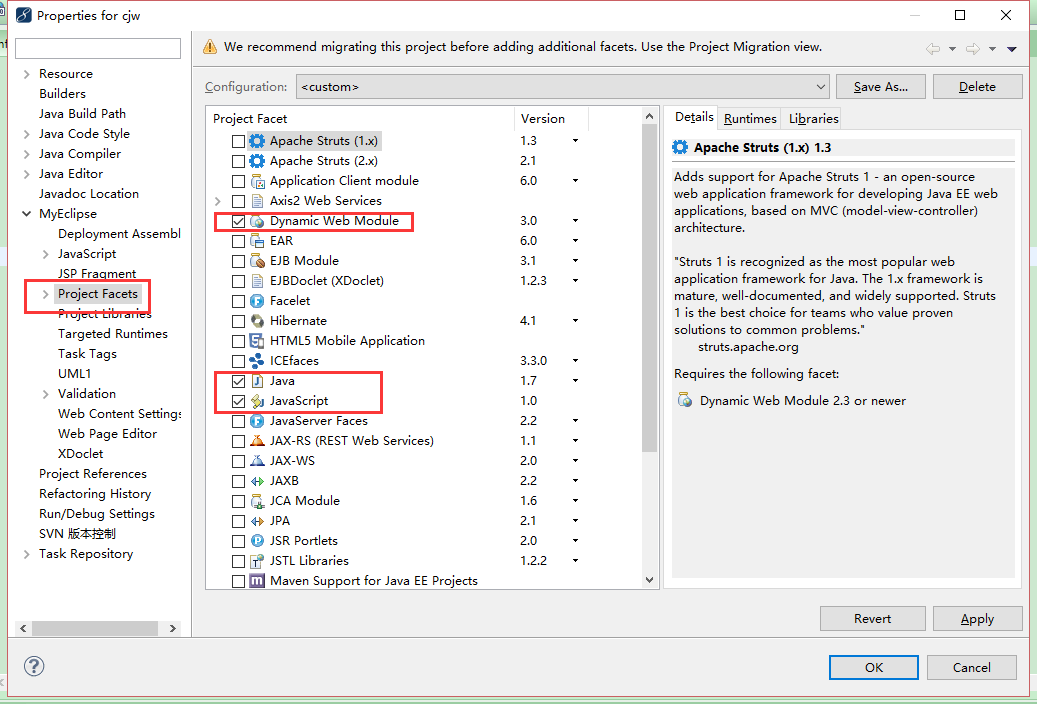Click the Axis2 Web Services document icon
Screen dimensions: 1037x704
click(x=257, y=200)
